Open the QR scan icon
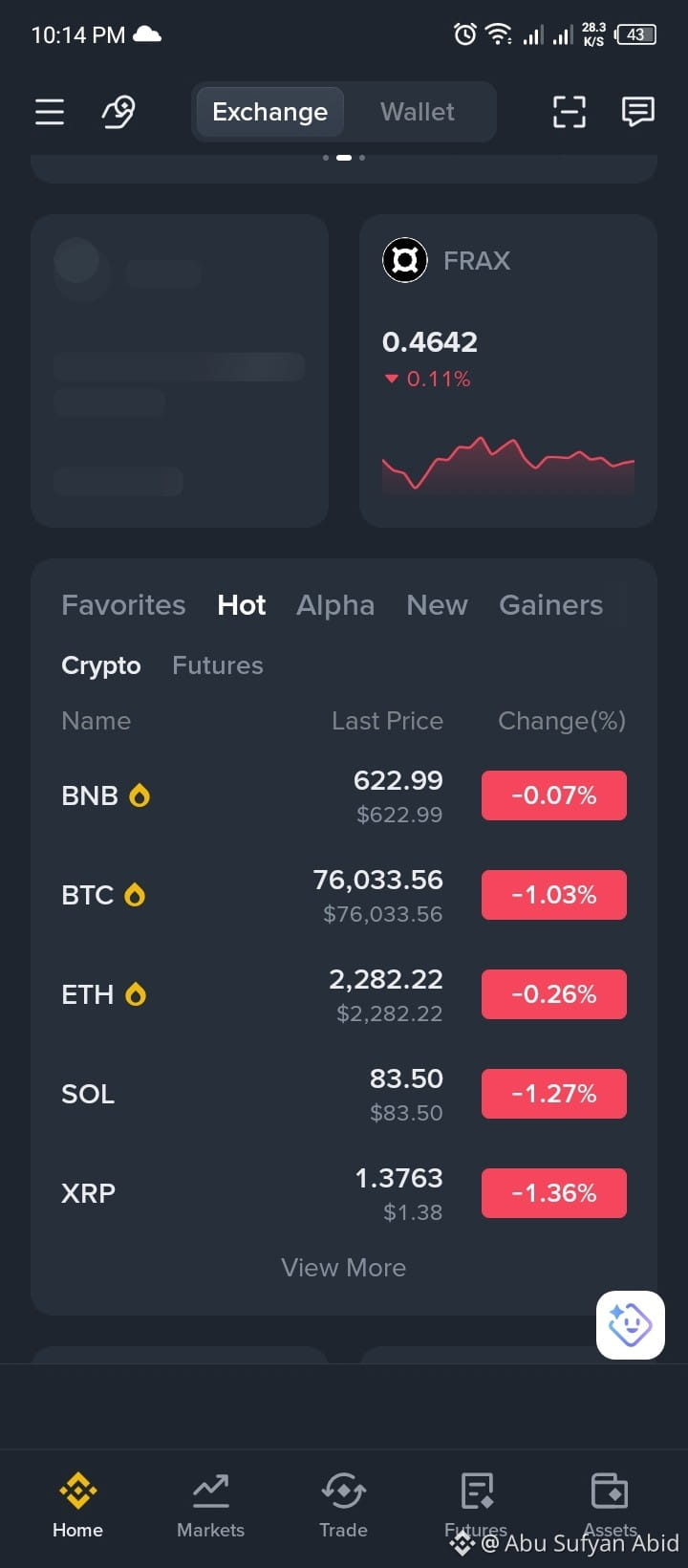The width and height of the screenshot is (688, 1568). tap(570, 112)
